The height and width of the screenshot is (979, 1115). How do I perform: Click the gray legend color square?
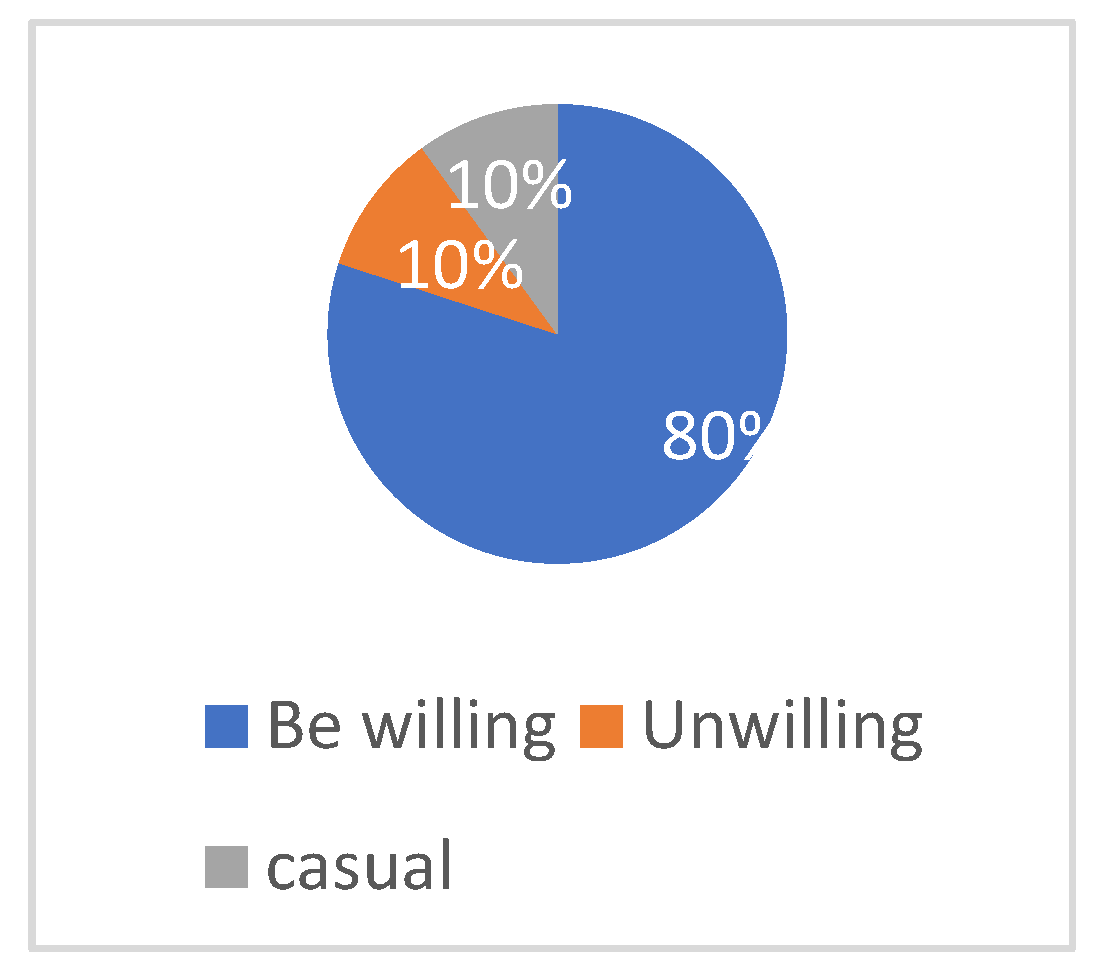pos(226,866)
